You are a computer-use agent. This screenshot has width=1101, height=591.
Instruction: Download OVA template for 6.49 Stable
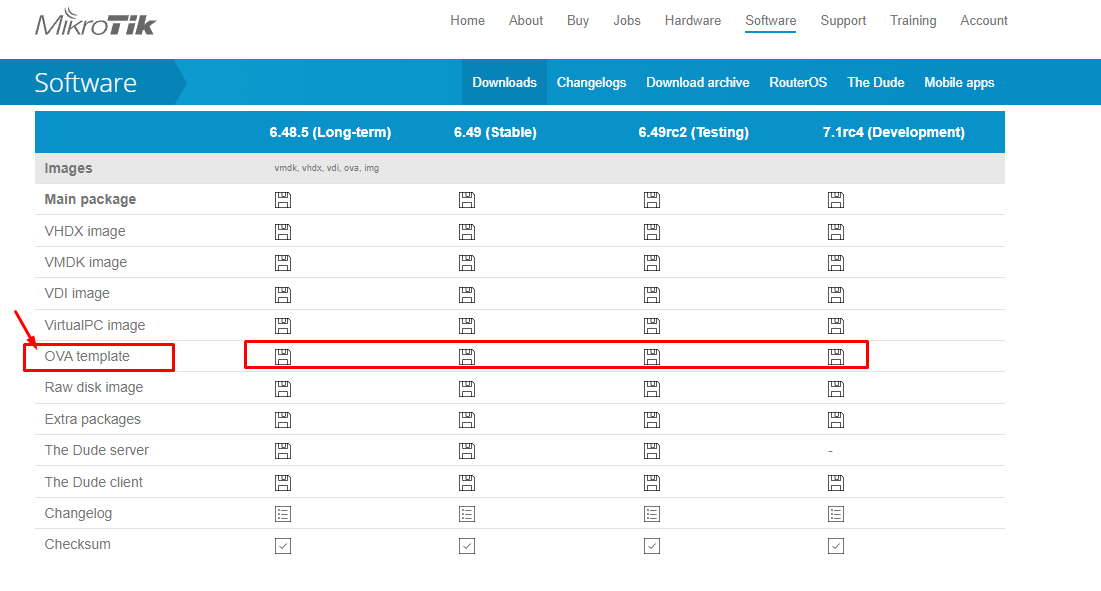pyautogui.click(x=467, y=357)
